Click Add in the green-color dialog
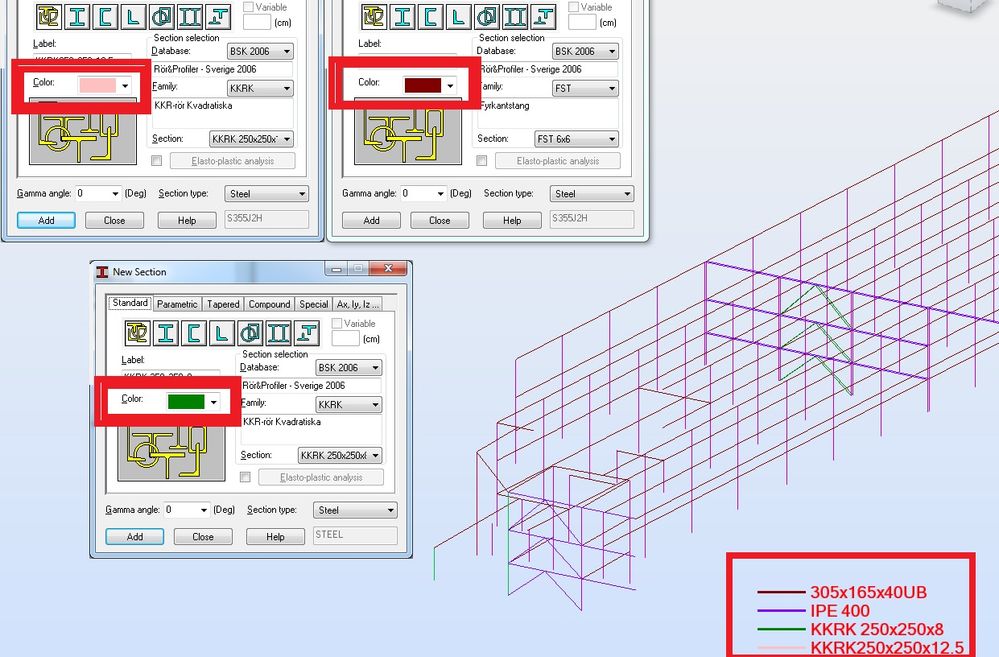This screenshot has height=657, width=999. point(134,537)
